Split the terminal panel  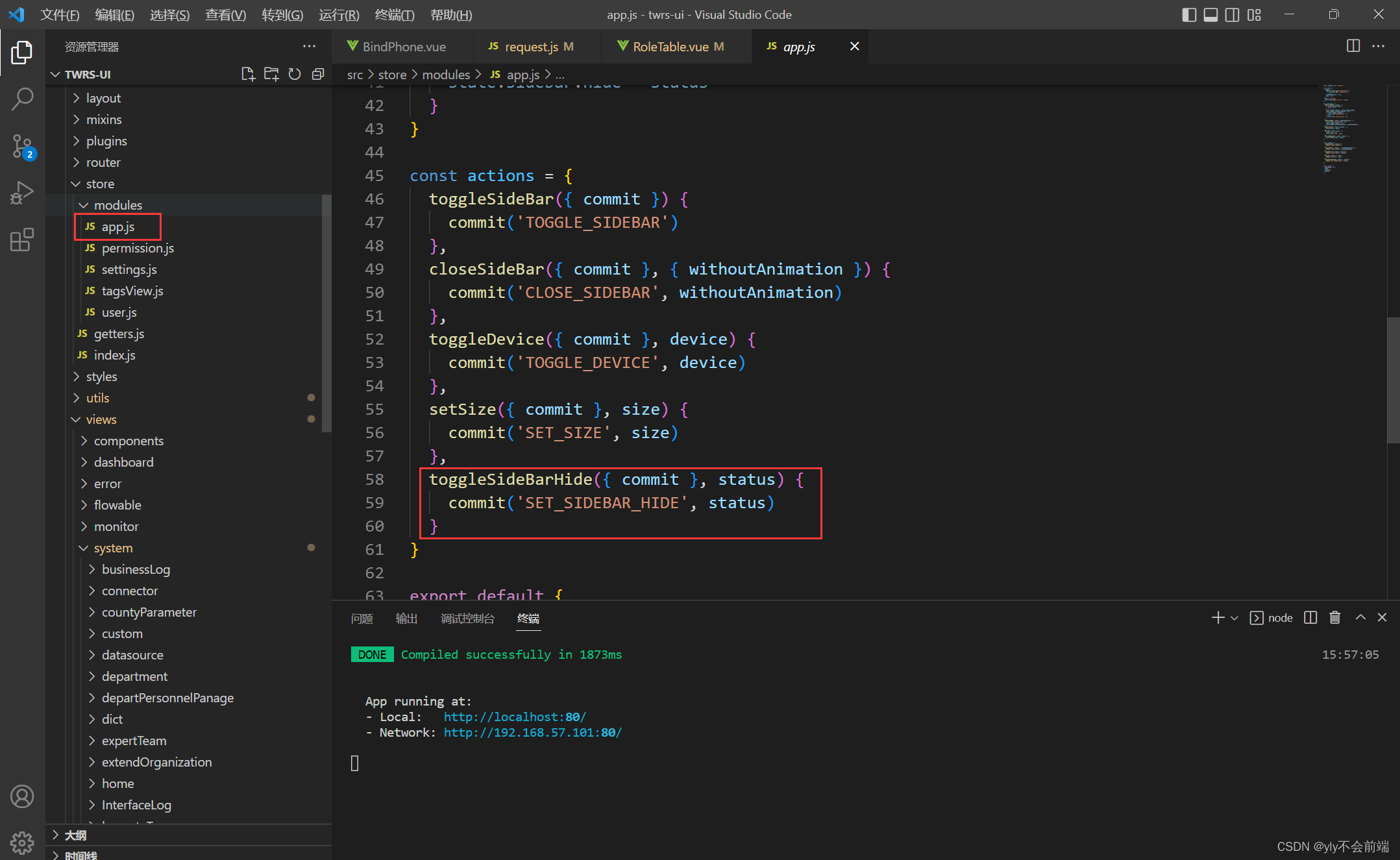coord(1310,618)
